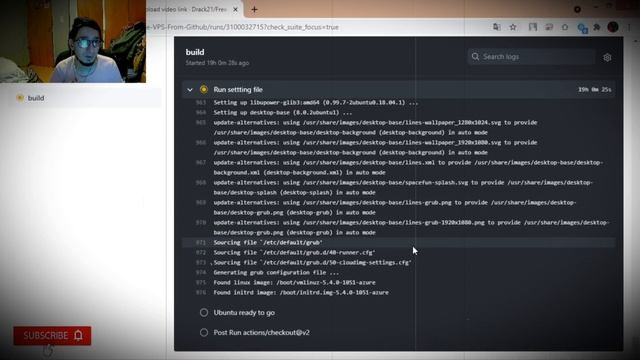Image resolution: width=640 pixels, height=360 pixels.
Task: Open browser menu three-dots icon
Action: pyautogui.click(x=629, y=27)
